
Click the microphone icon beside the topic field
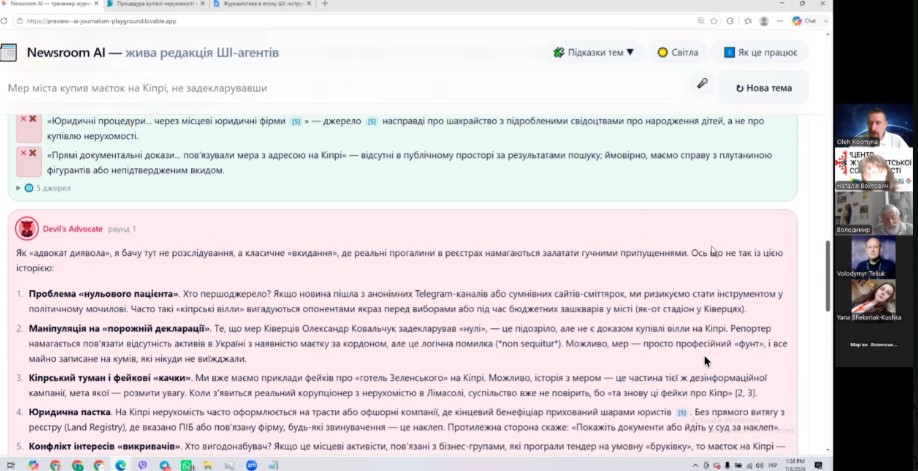(x=702, y=83)
